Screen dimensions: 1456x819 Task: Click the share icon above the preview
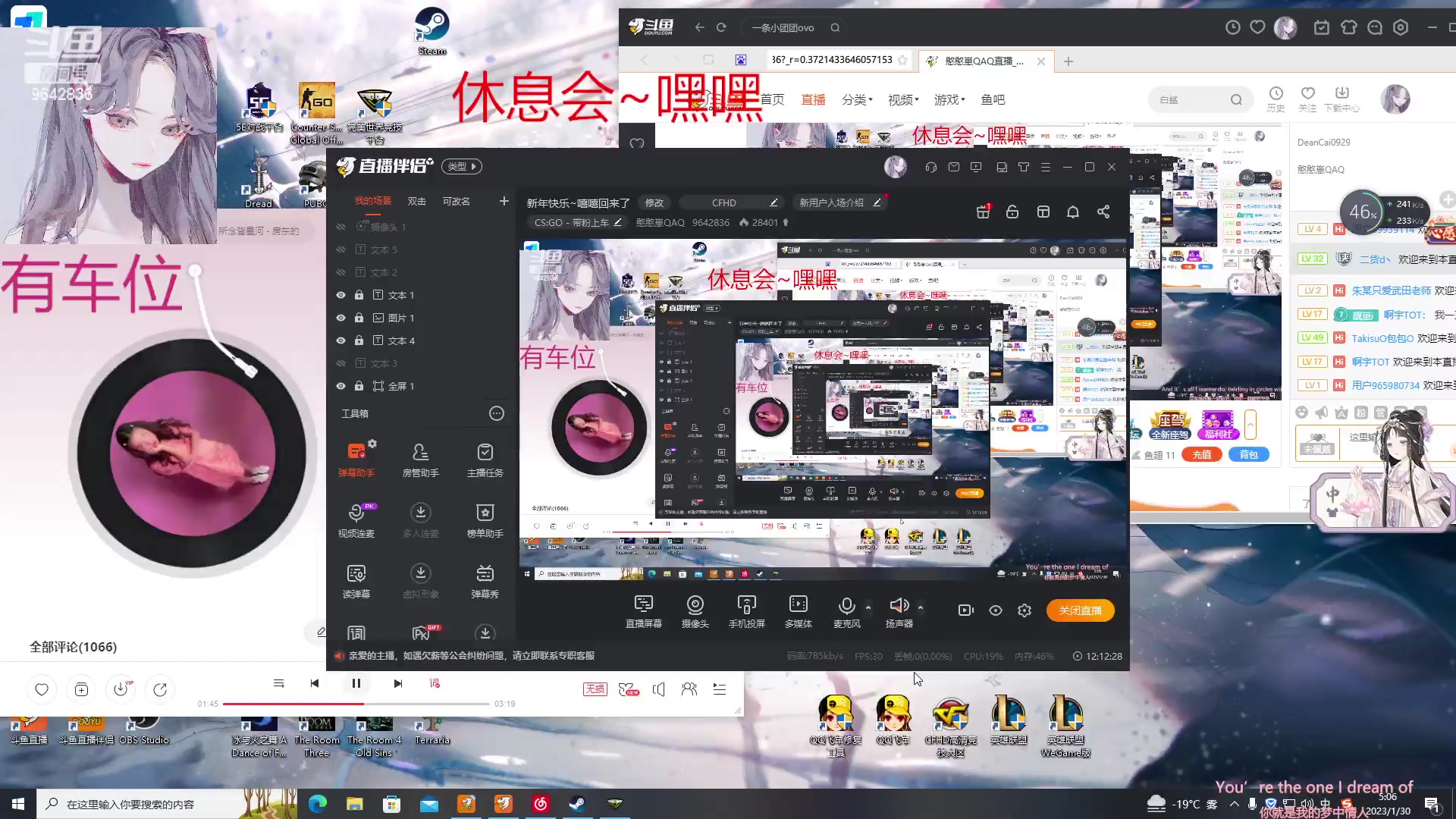(x=1103, y=212)
